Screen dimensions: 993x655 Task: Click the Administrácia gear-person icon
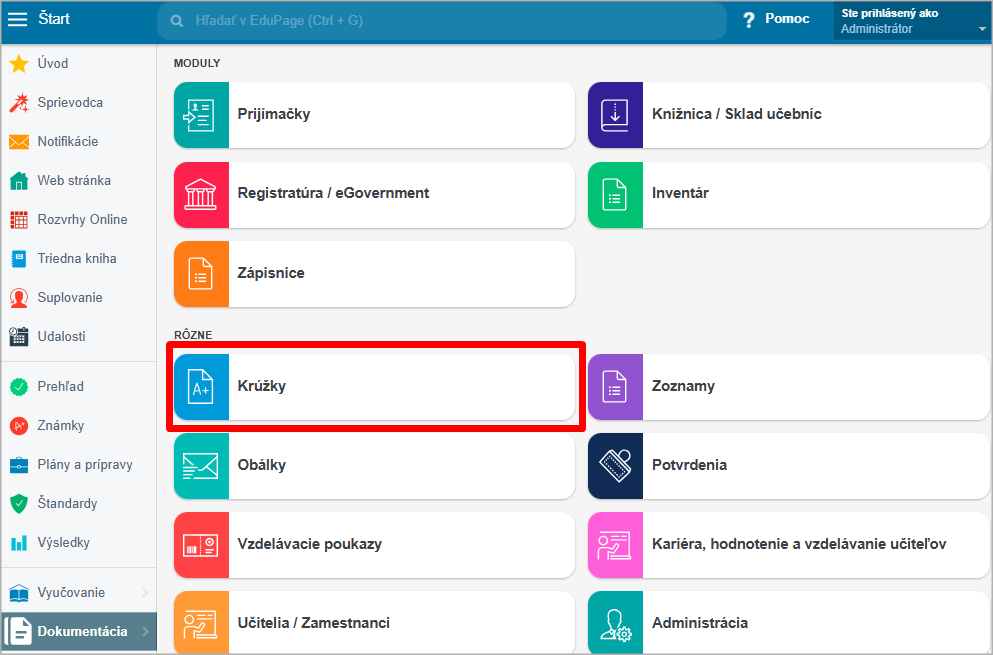[x=615, y=623]
